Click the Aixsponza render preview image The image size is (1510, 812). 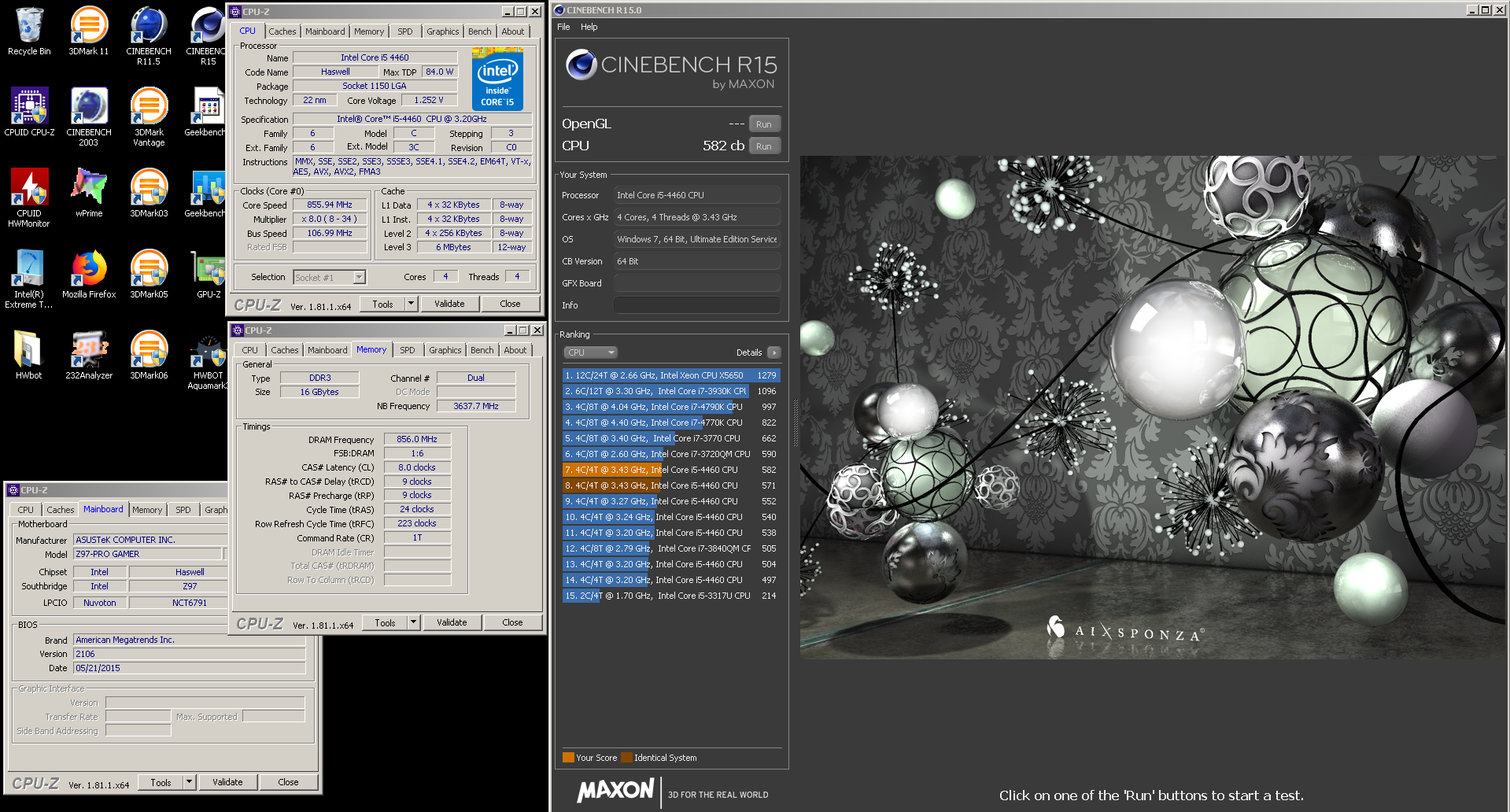point(1153,407)
